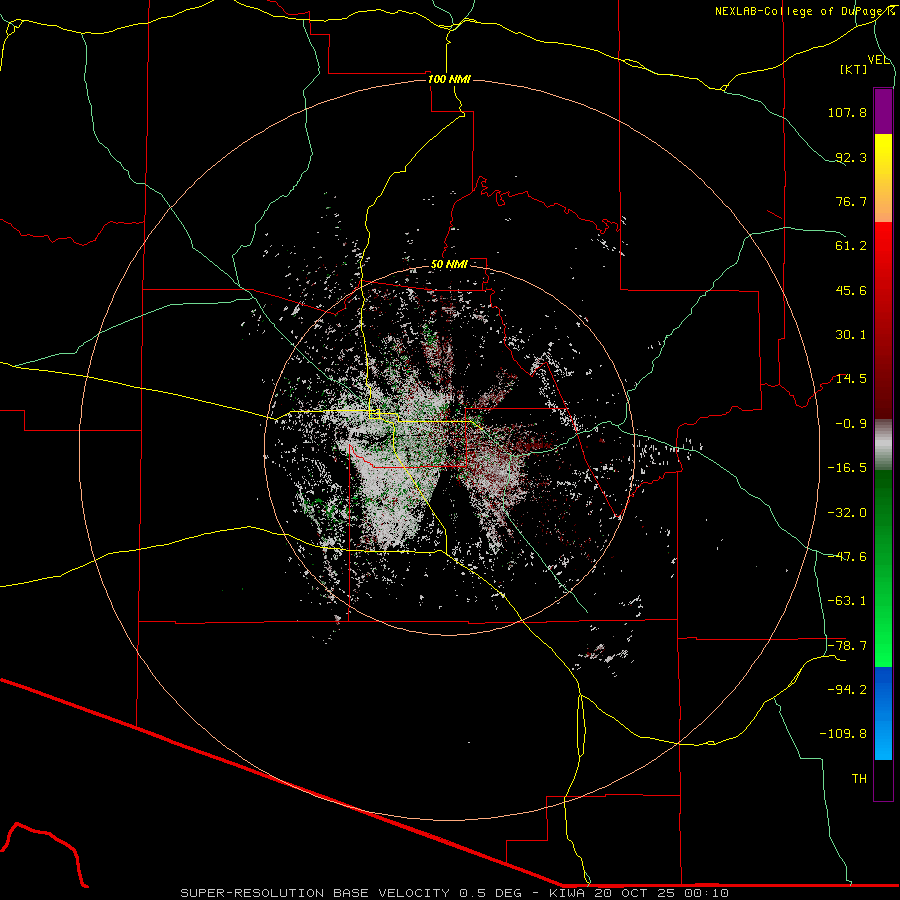Select the -0.9 legend value
The image size is (900, 900).
pos(851,424)
